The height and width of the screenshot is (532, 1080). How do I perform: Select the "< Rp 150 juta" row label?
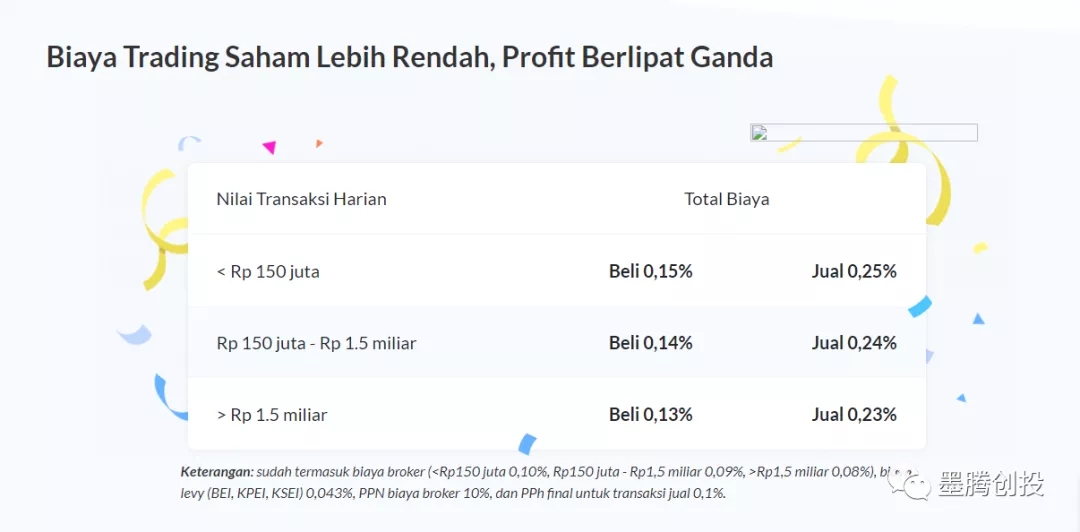(268, 271)
